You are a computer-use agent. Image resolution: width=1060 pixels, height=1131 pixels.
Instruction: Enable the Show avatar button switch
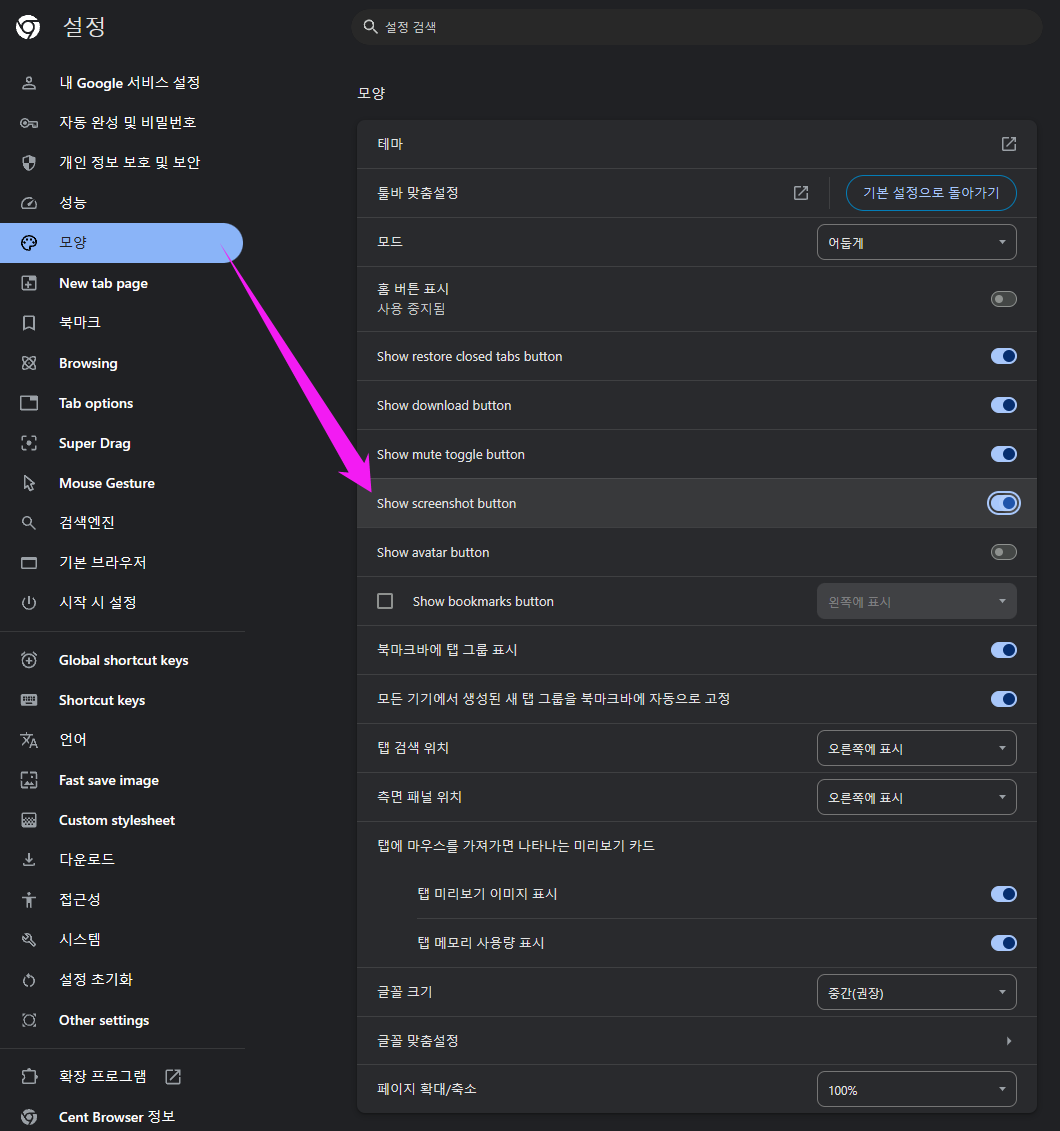coord(1003,552)
